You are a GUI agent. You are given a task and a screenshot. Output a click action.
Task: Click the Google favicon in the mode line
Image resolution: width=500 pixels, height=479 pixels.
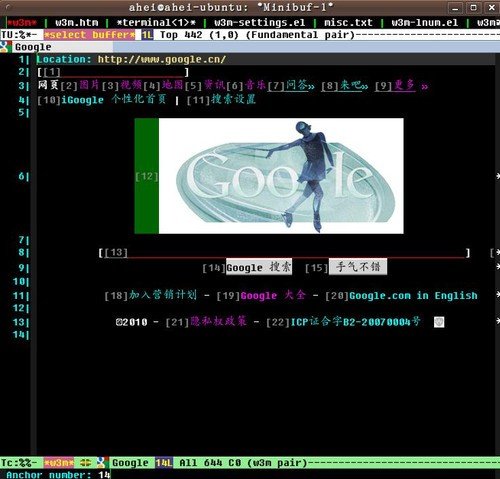[x=101, y=462]
